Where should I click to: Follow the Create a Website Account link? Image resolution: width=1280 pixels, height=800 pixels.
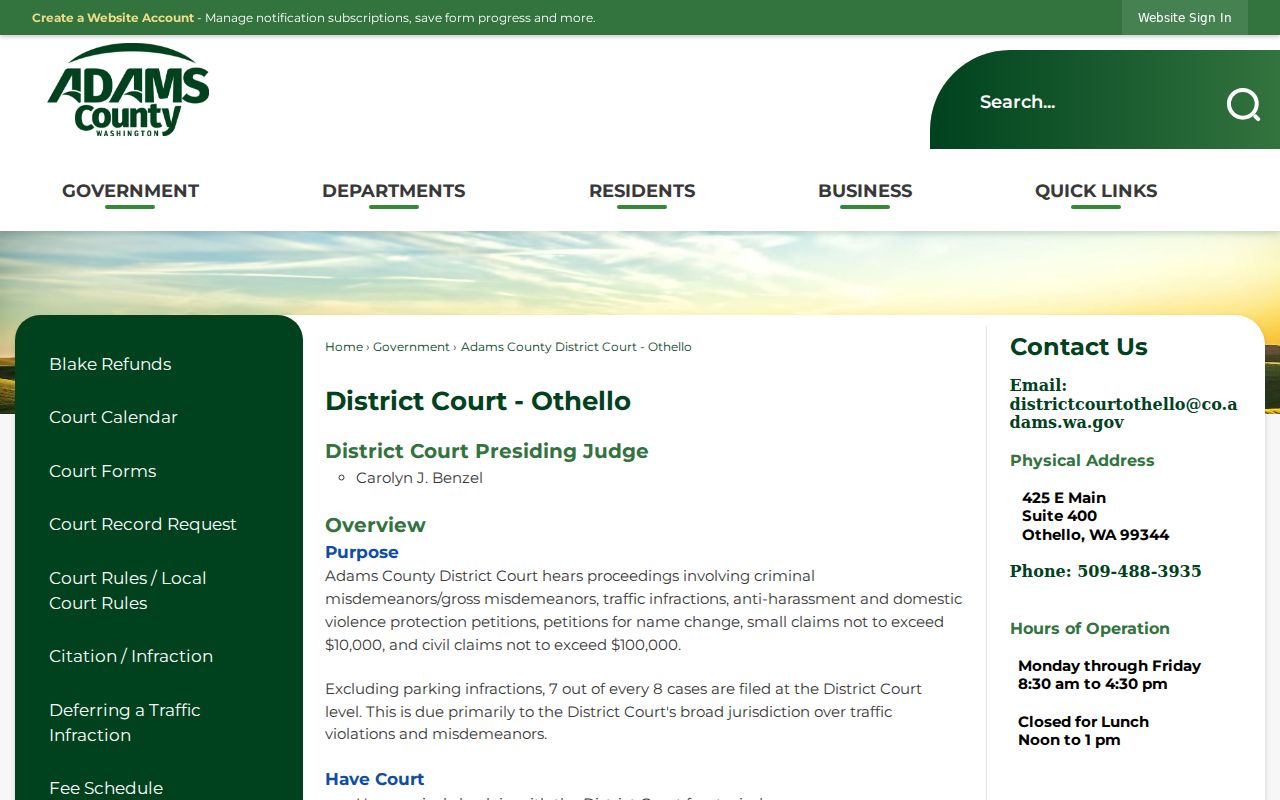(x=113, y=18)
